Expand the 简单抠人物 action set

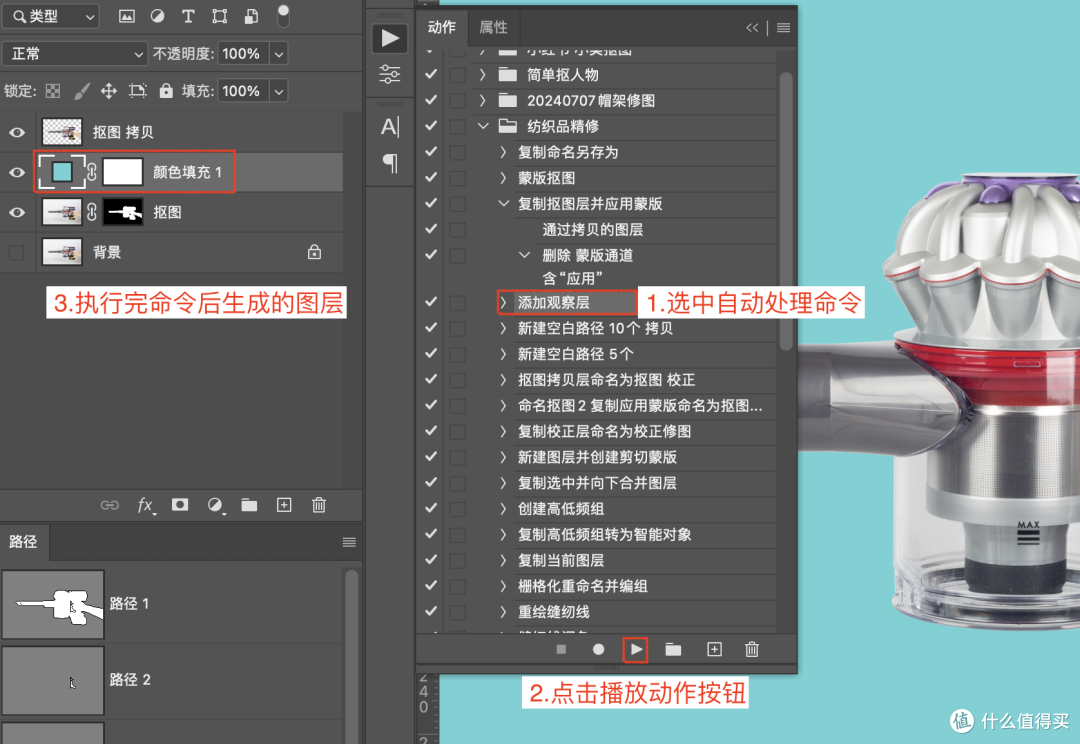point(483,74)
